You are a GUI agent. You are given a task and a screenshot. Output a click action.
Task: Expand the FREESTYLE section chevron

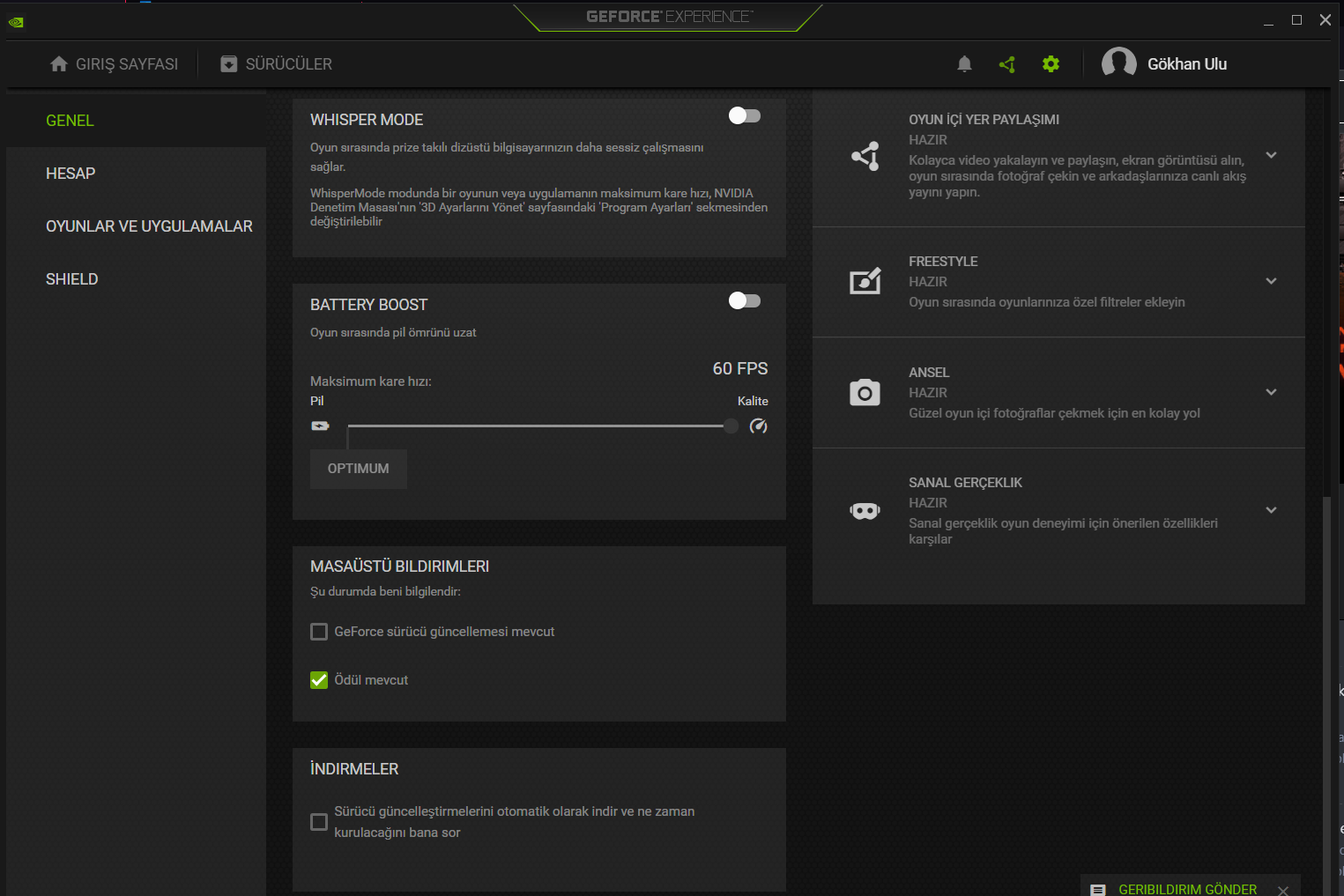coord(1271,281)
